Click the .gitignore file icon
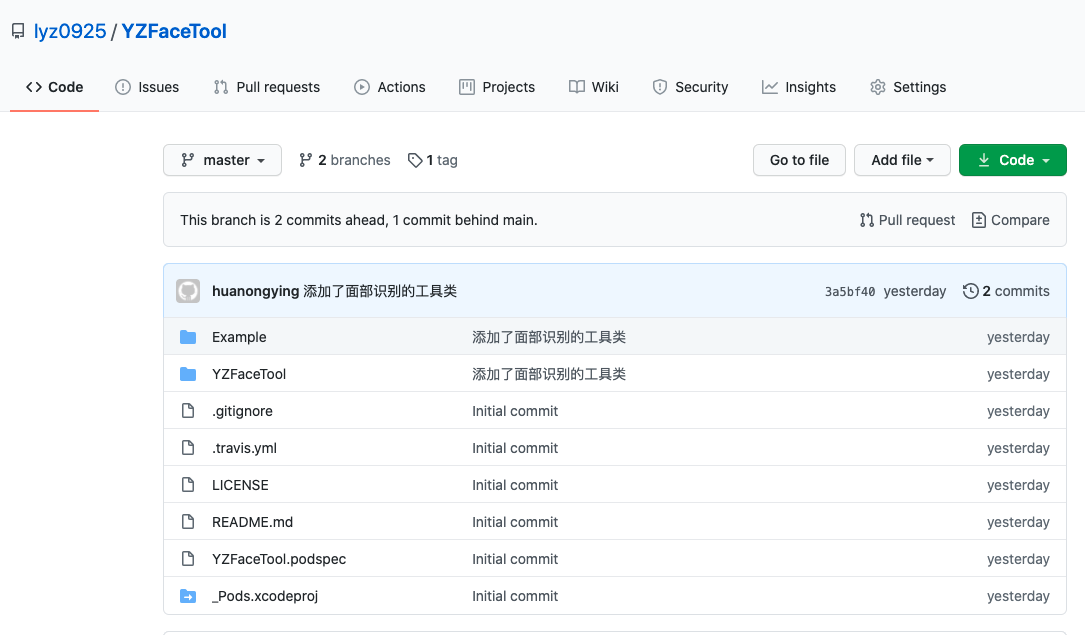 [188, 411]
